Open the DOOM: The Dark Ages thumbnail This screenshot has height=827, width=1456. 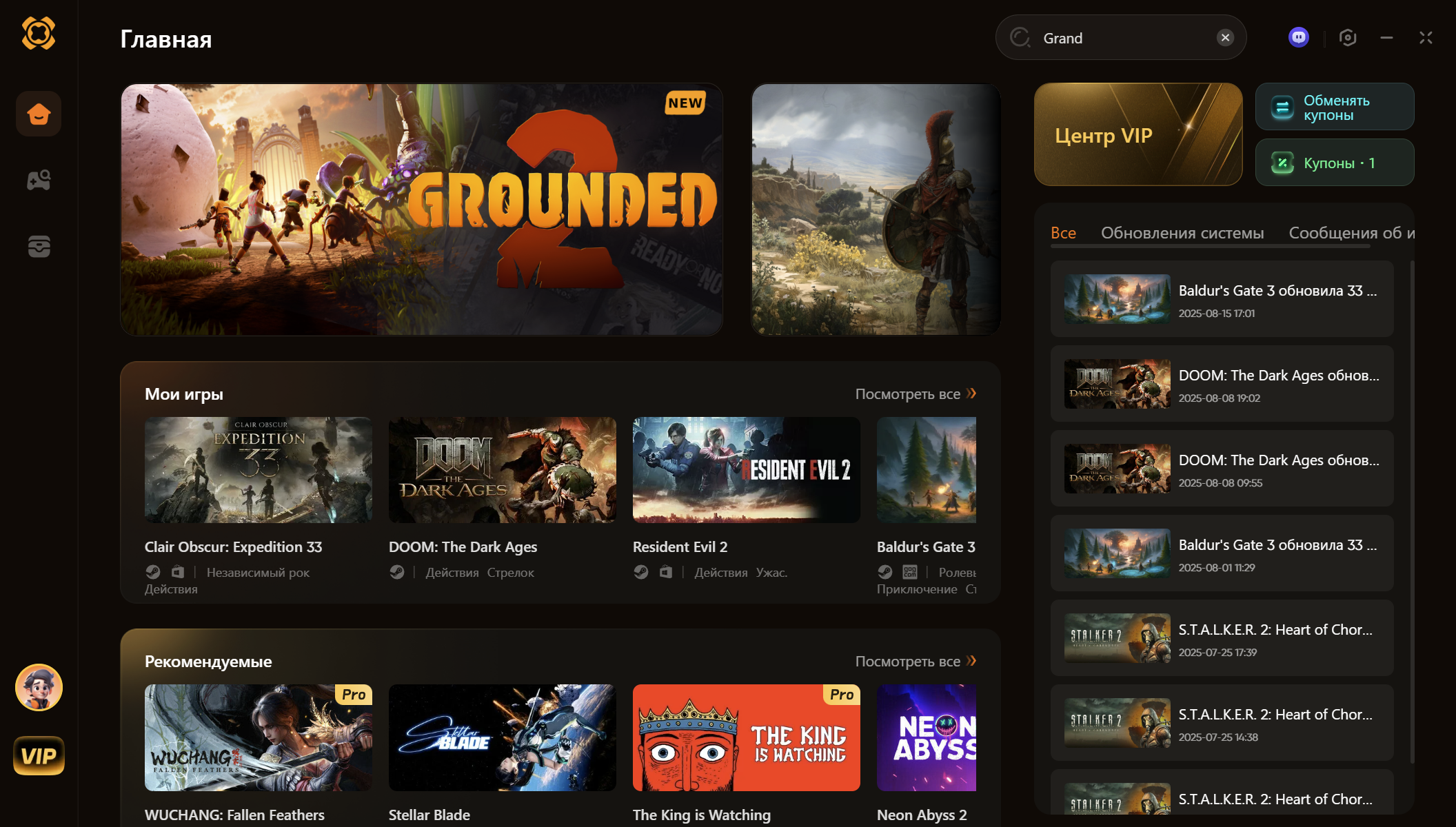[502, 470]
